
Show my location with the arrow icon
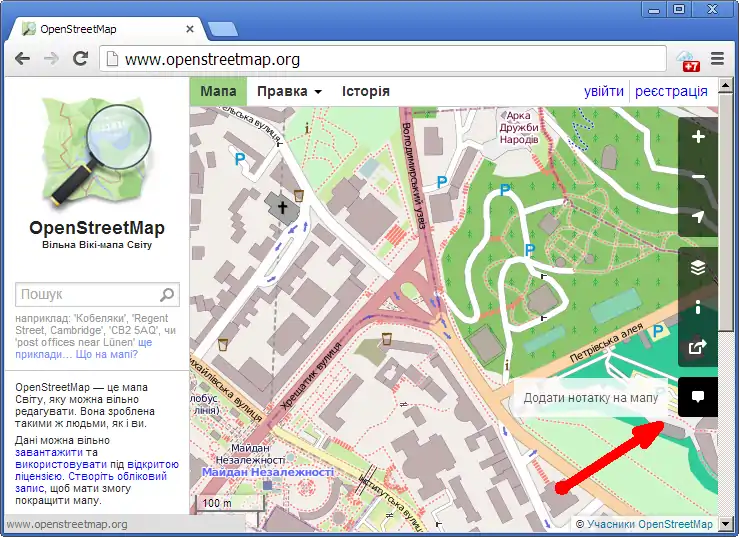698,217
